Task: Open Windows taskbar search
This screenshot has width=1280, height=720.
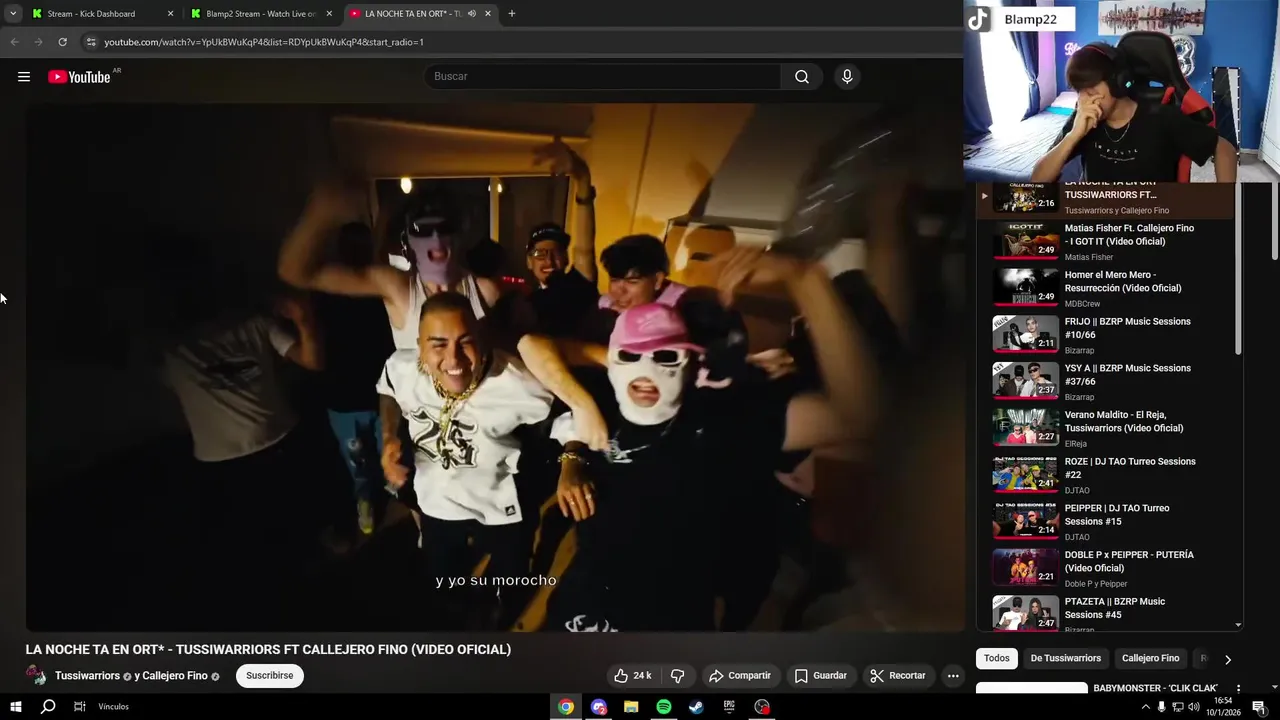Action: pyautogui.click(x=47, y=707)
